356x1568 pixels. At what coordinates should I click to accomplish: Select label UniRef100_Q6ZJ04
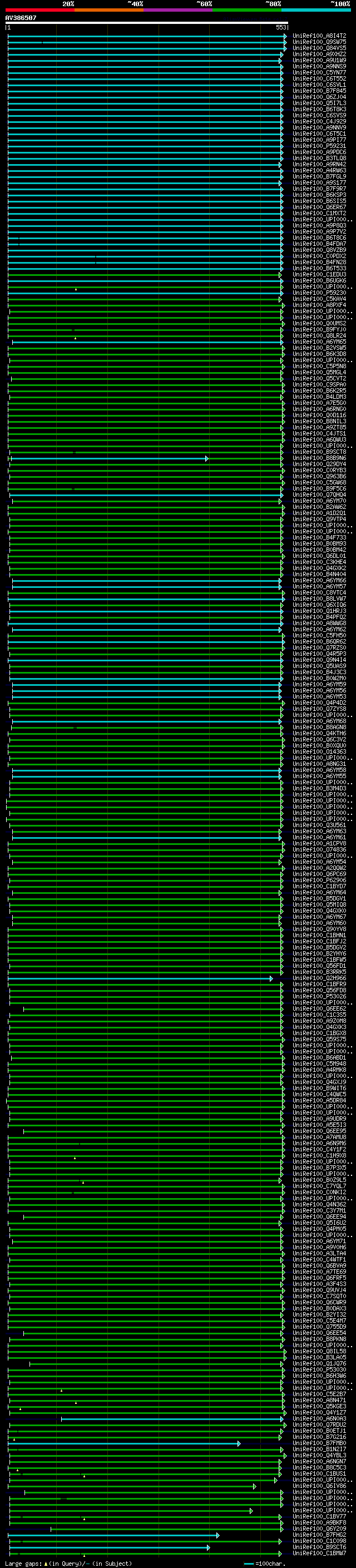[x=319, y=97]
